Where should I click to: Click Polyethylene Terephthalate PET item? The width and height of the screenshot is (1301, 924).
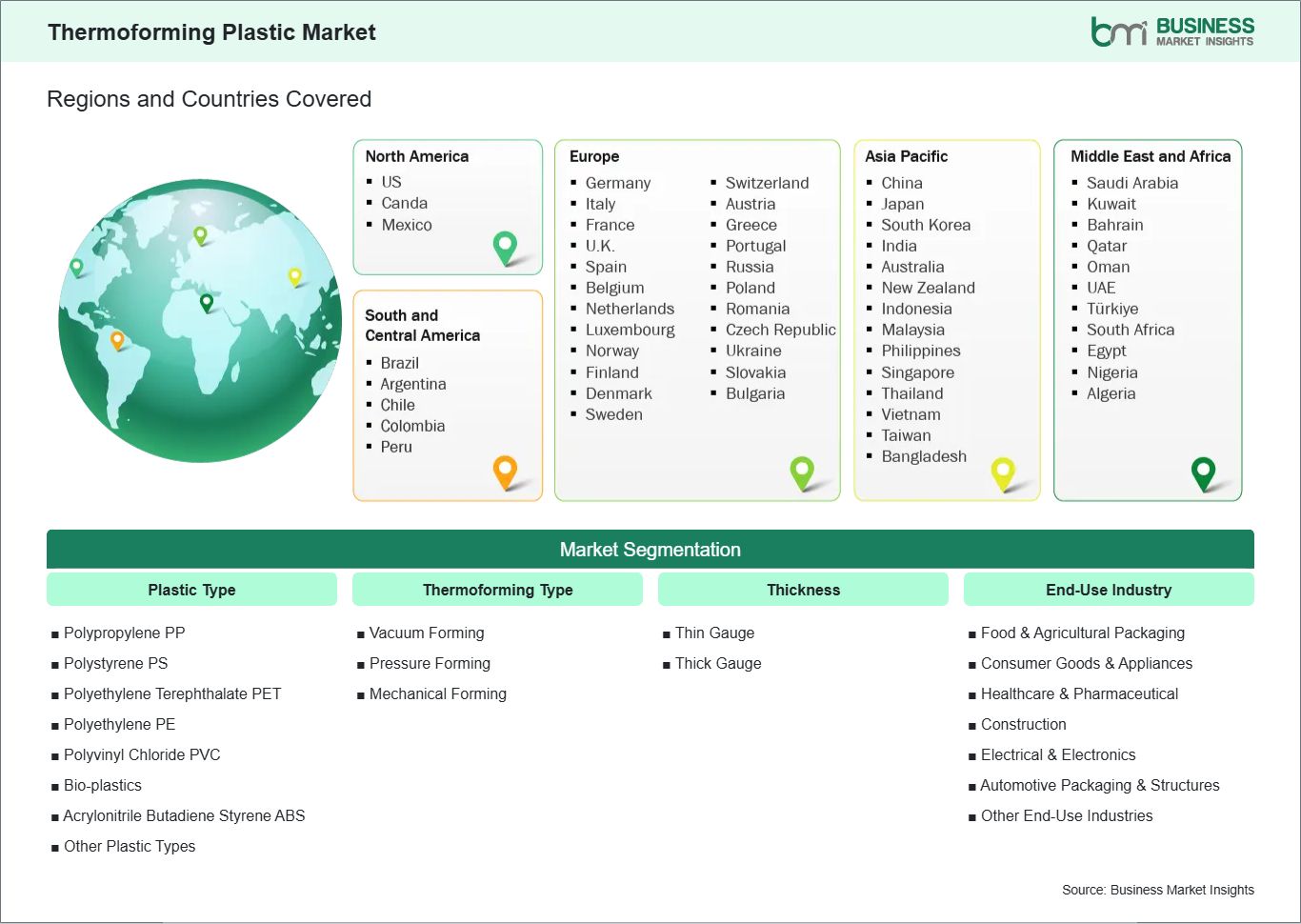(171, 693)
